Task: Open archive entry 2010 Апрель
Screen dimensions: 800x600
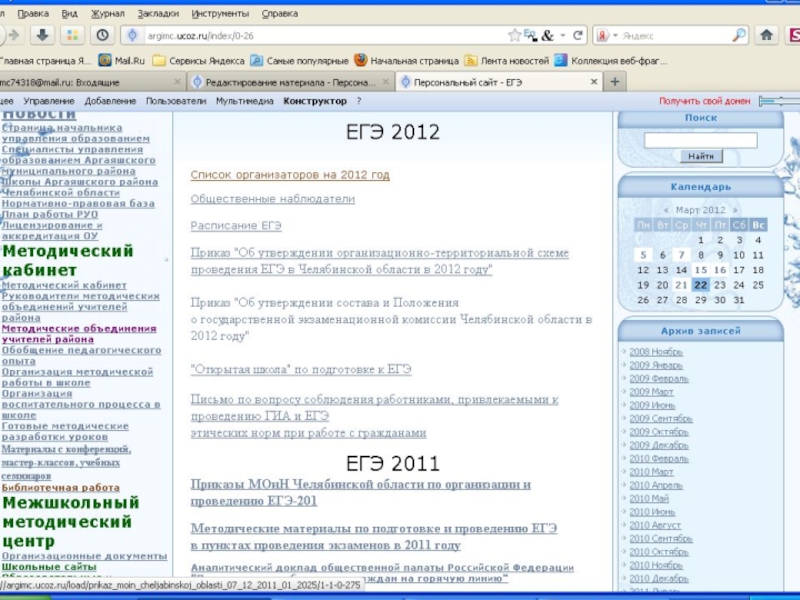Action: [656, 486]
